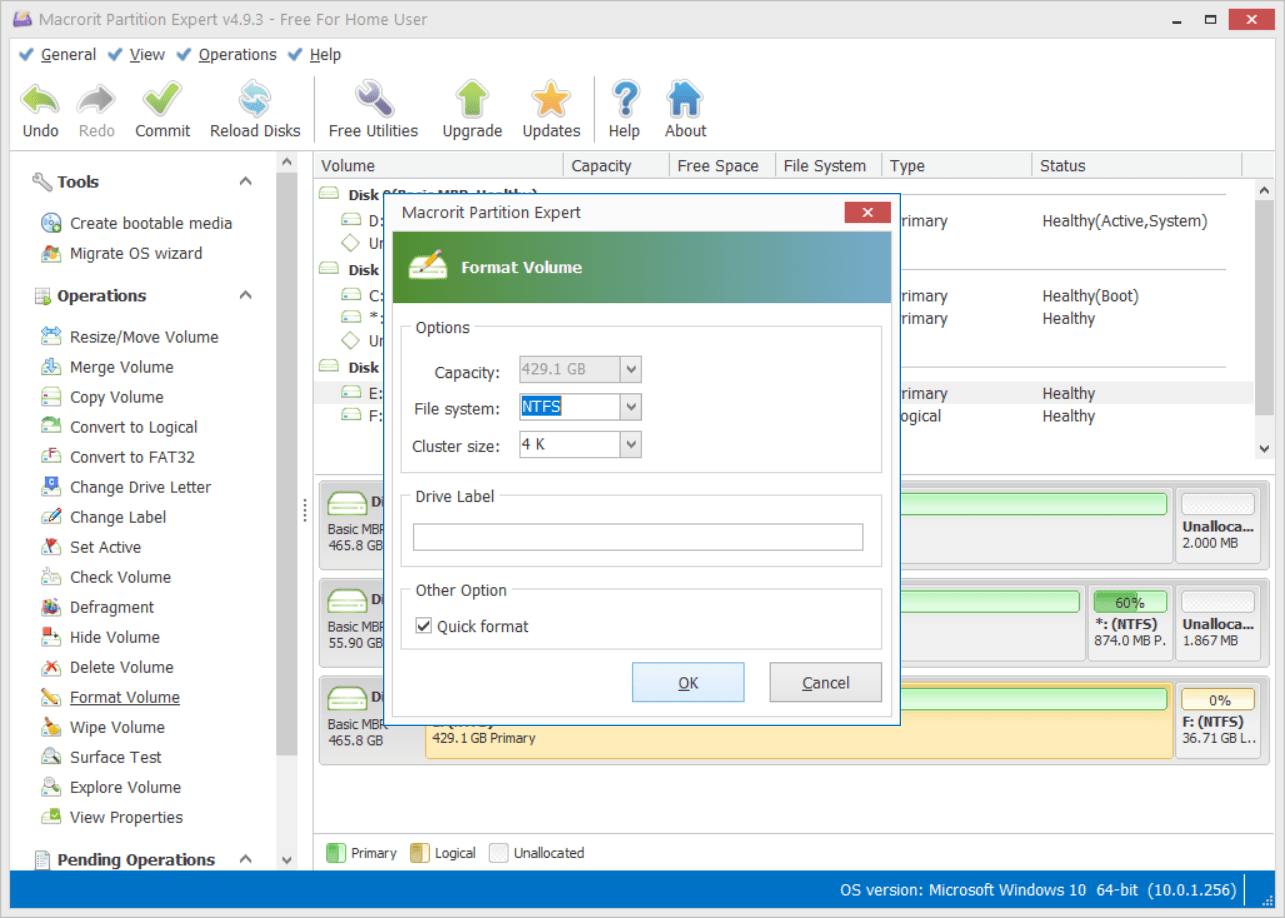The image size is (1285, 918).
Task: Select the Undo toolbar icon
Action: click(39, 108)
